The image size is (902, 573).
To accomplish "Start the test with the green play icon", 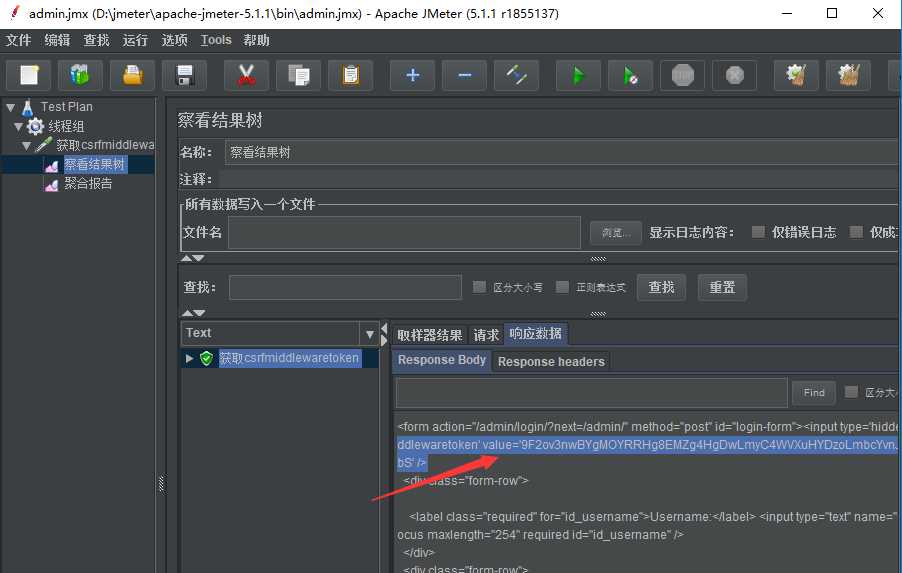I will coord(579,75).
